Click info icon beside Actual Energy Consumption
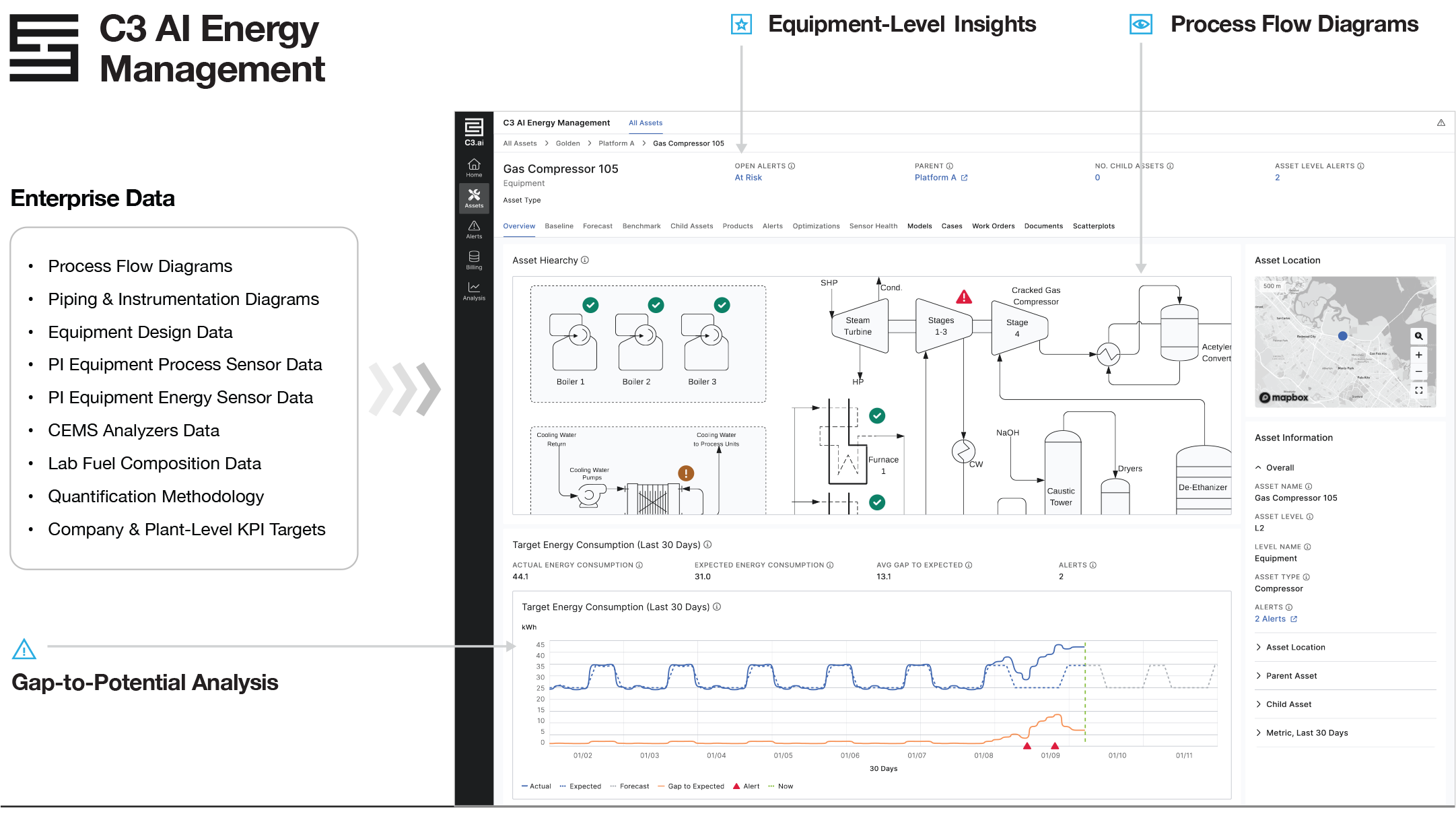The width and height of the screenshot is (1456, 816). (639, 565)
